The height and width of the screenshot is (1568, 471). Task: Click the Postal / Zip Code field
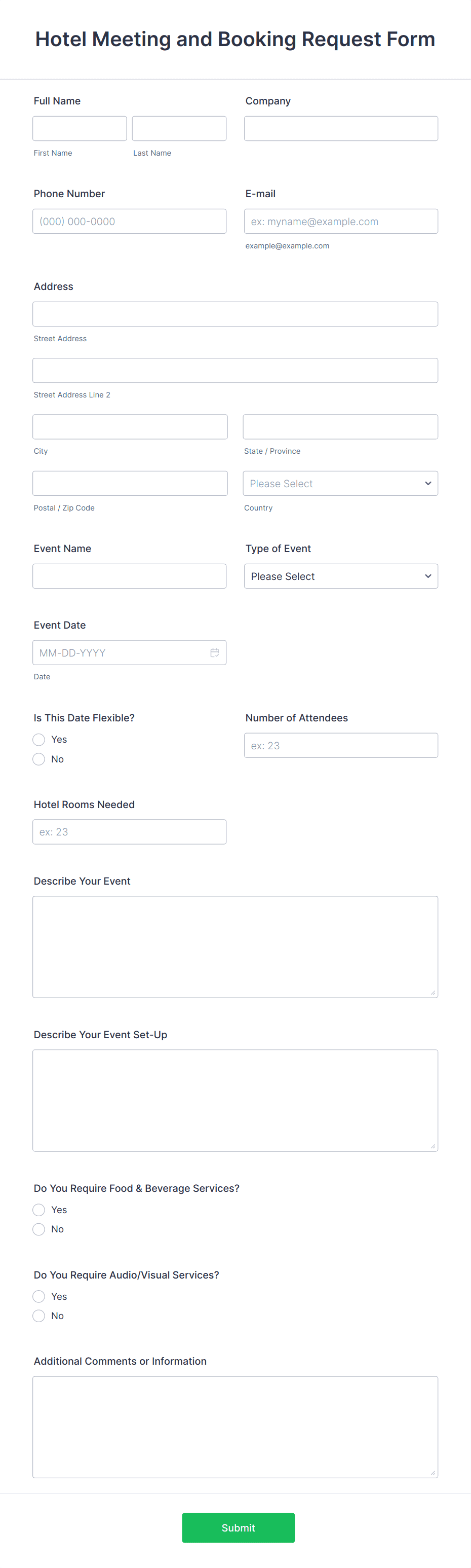[x=130, y=483]
